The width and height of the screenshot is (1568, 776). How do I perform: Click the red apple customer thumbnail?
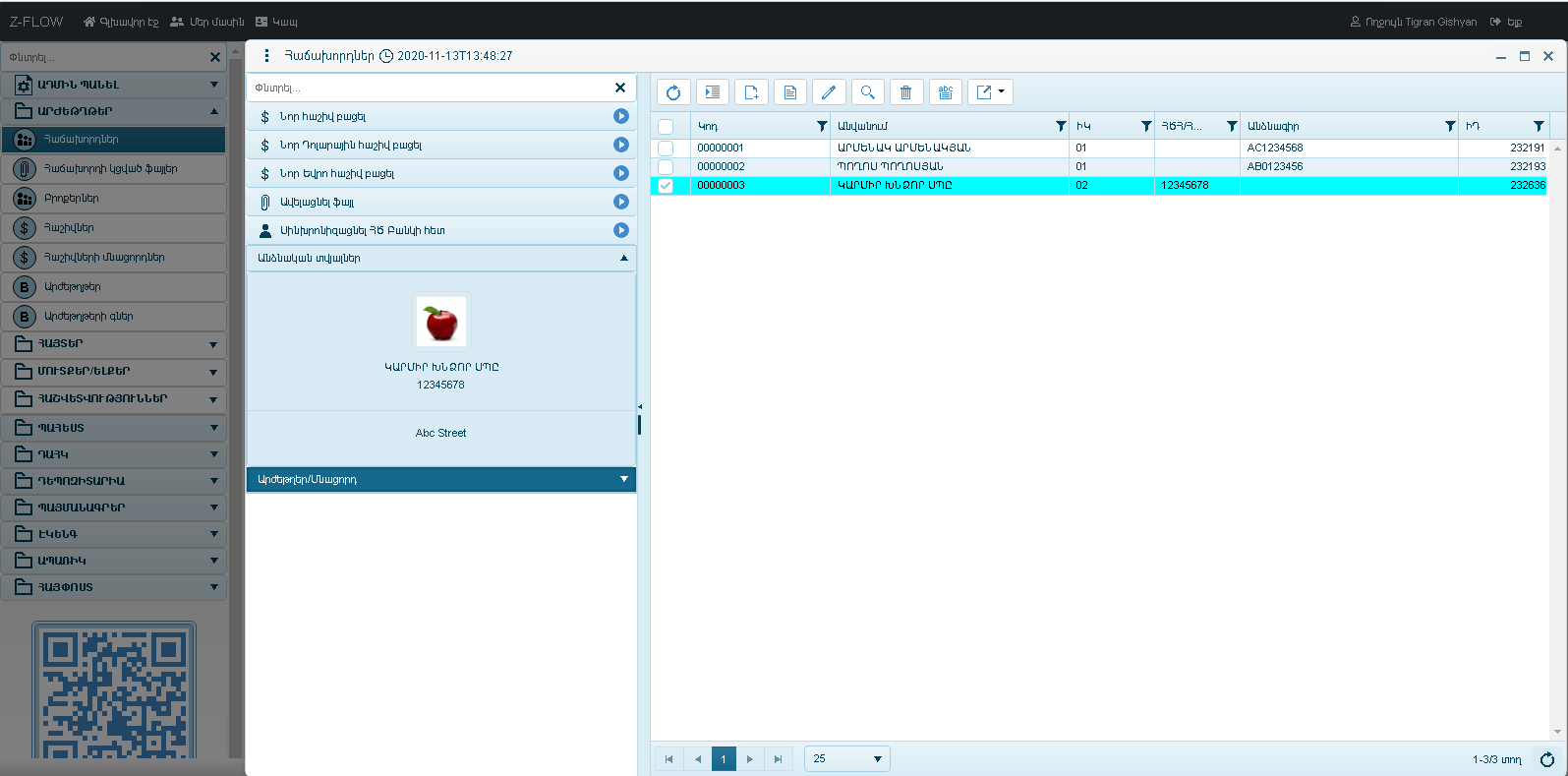click(440, 322)
